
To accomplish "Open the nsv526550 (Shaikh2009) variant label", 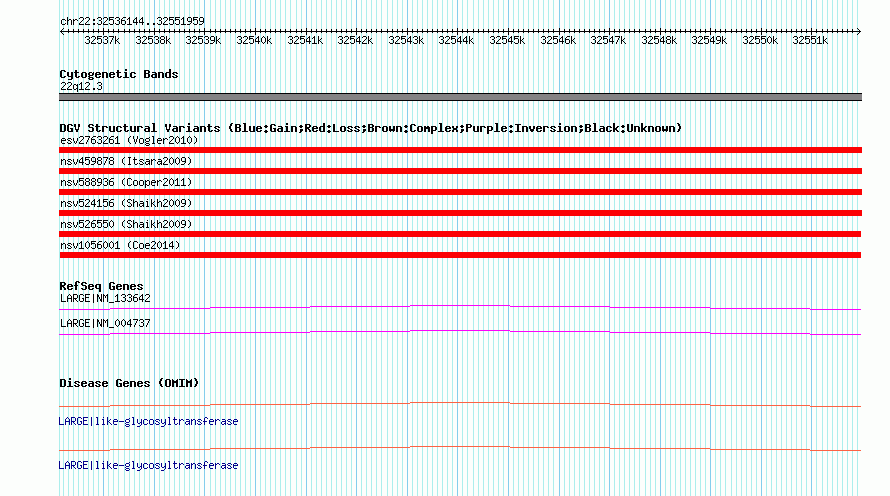I will click(x=126, y=224).
